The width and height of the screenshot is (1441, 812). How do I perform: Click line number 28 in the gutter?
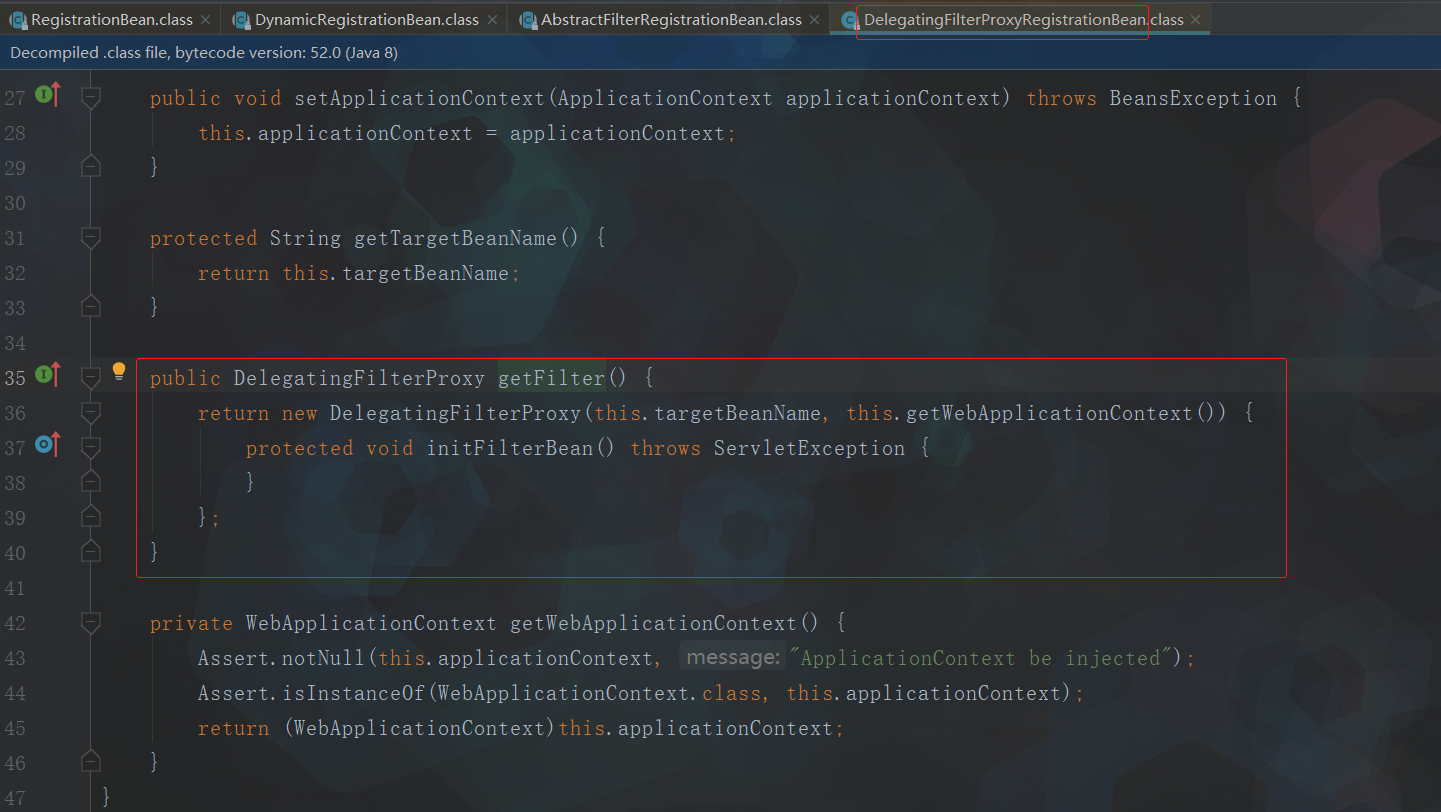(x=15, y=133)
